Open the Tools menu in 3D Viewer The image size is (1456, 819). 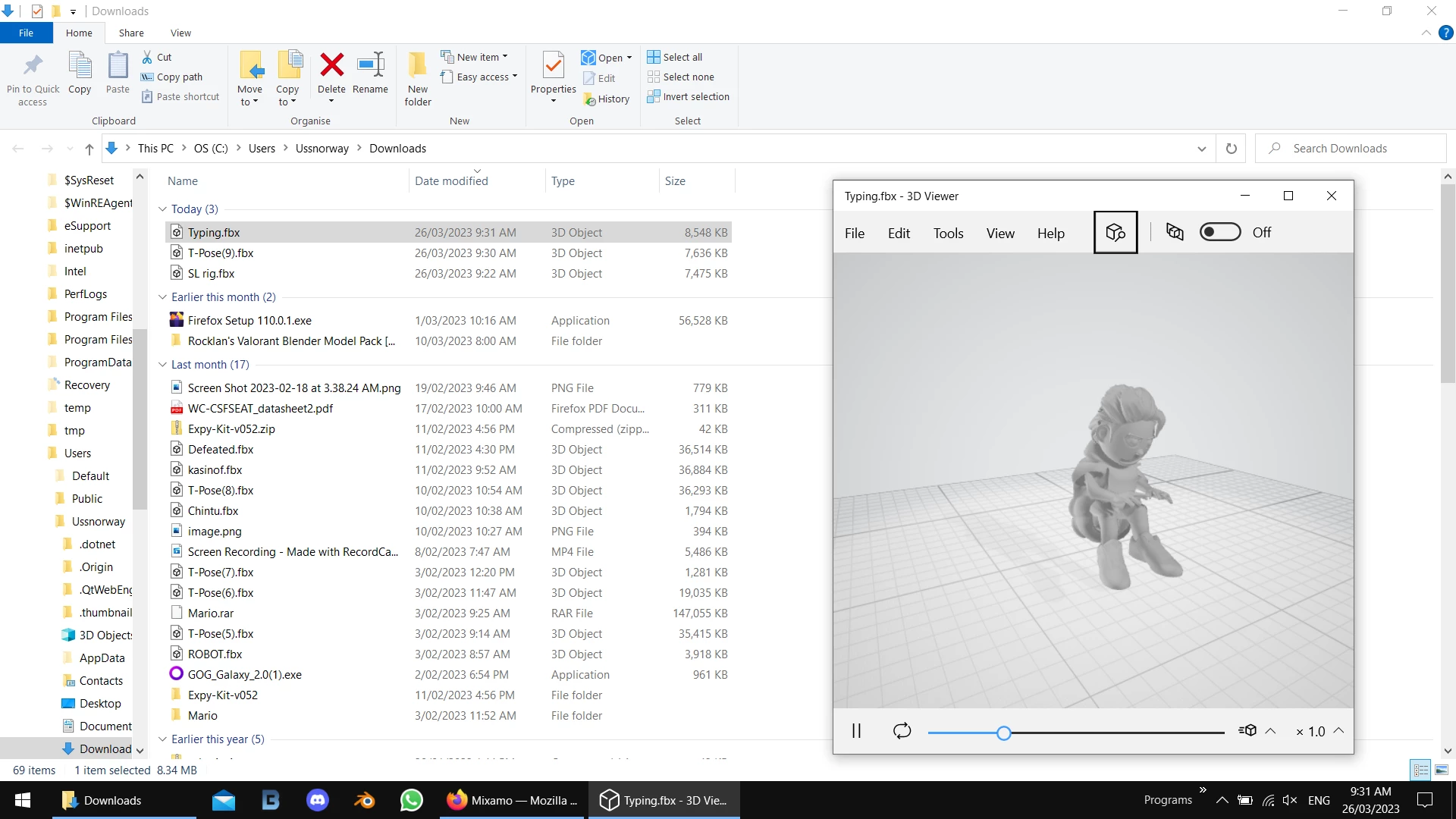click(948, 234)
